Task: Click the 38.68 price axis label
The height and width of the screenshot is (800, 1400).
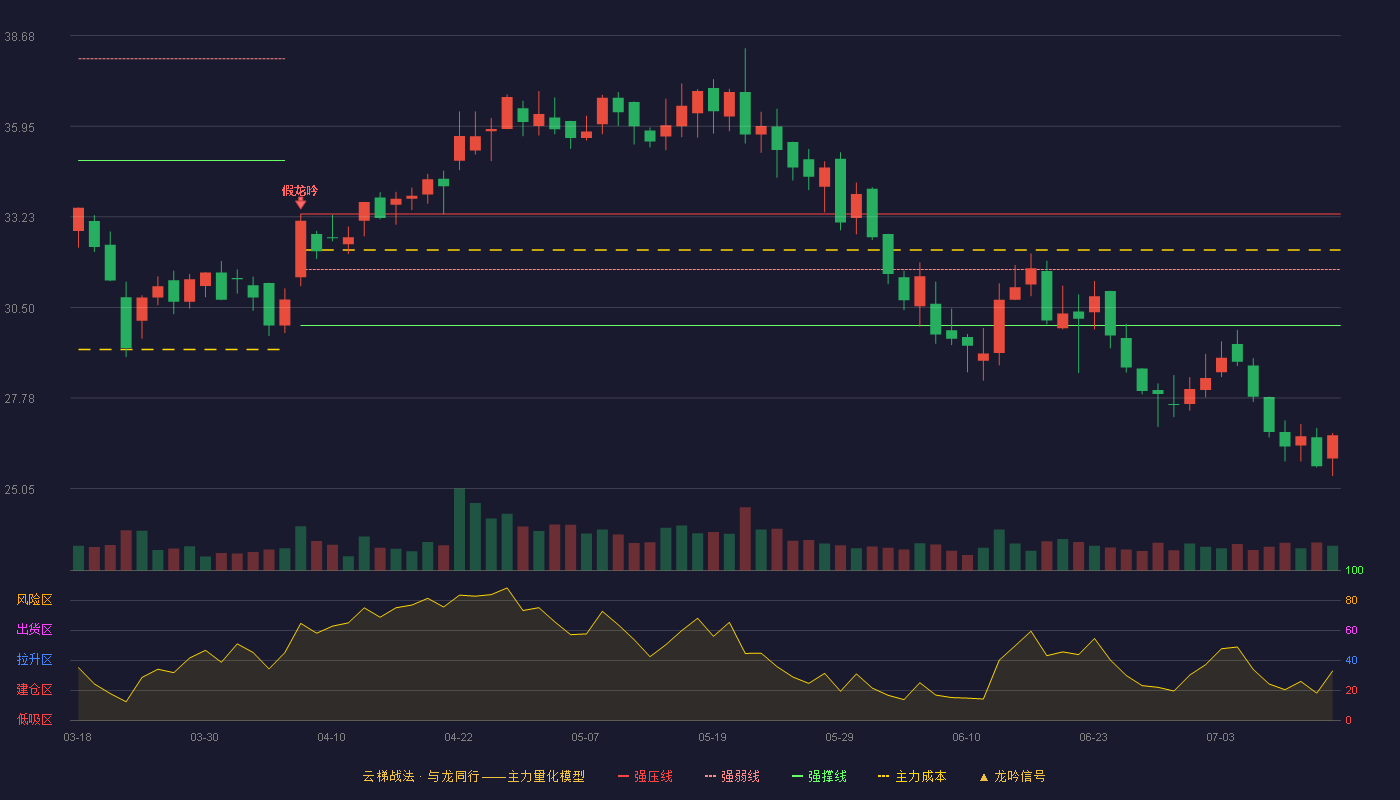Action: [20, 36]
